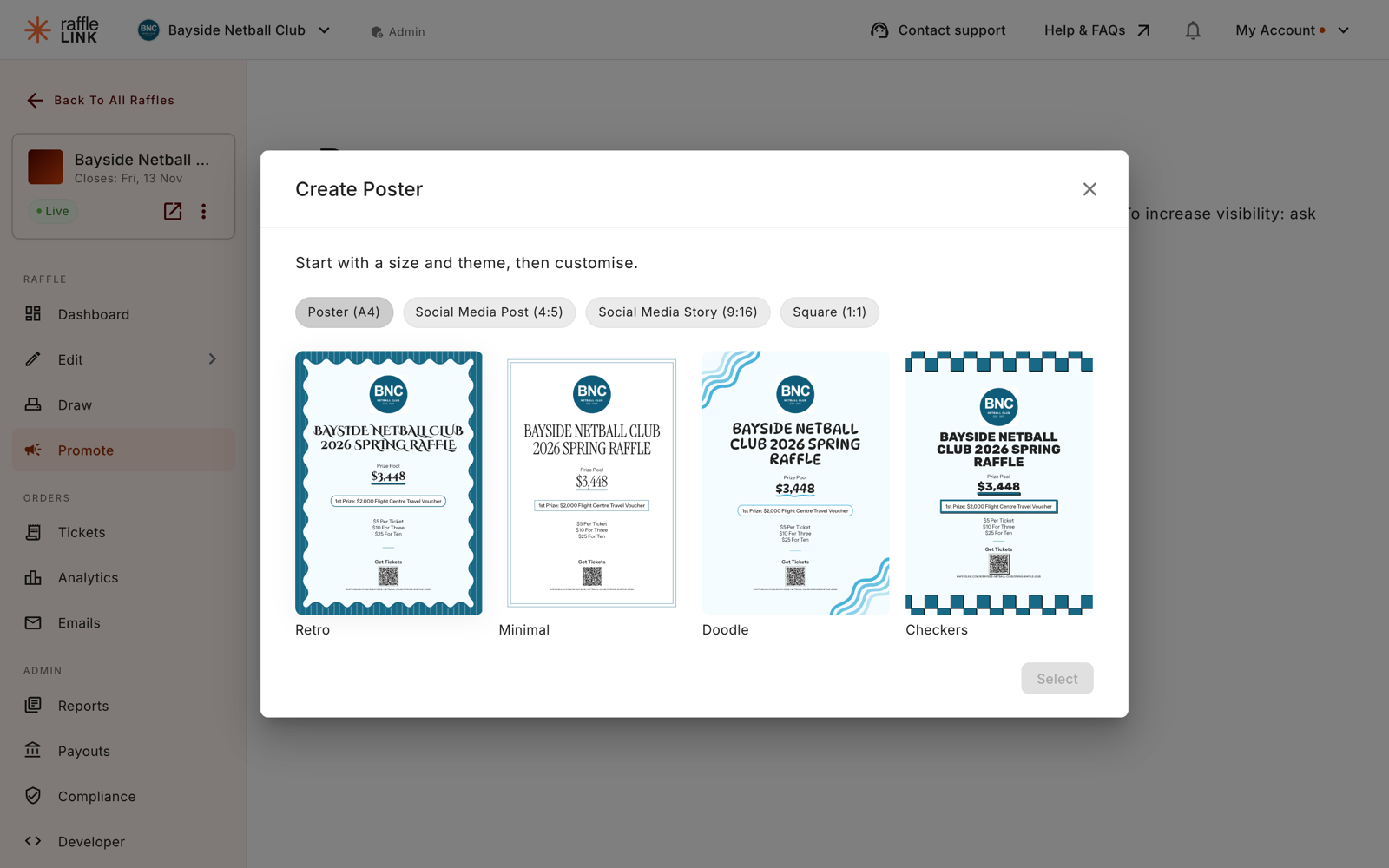1389x868 pixels.
Task: Click the Promote megaphone icon
Action: tap(33, 450)
